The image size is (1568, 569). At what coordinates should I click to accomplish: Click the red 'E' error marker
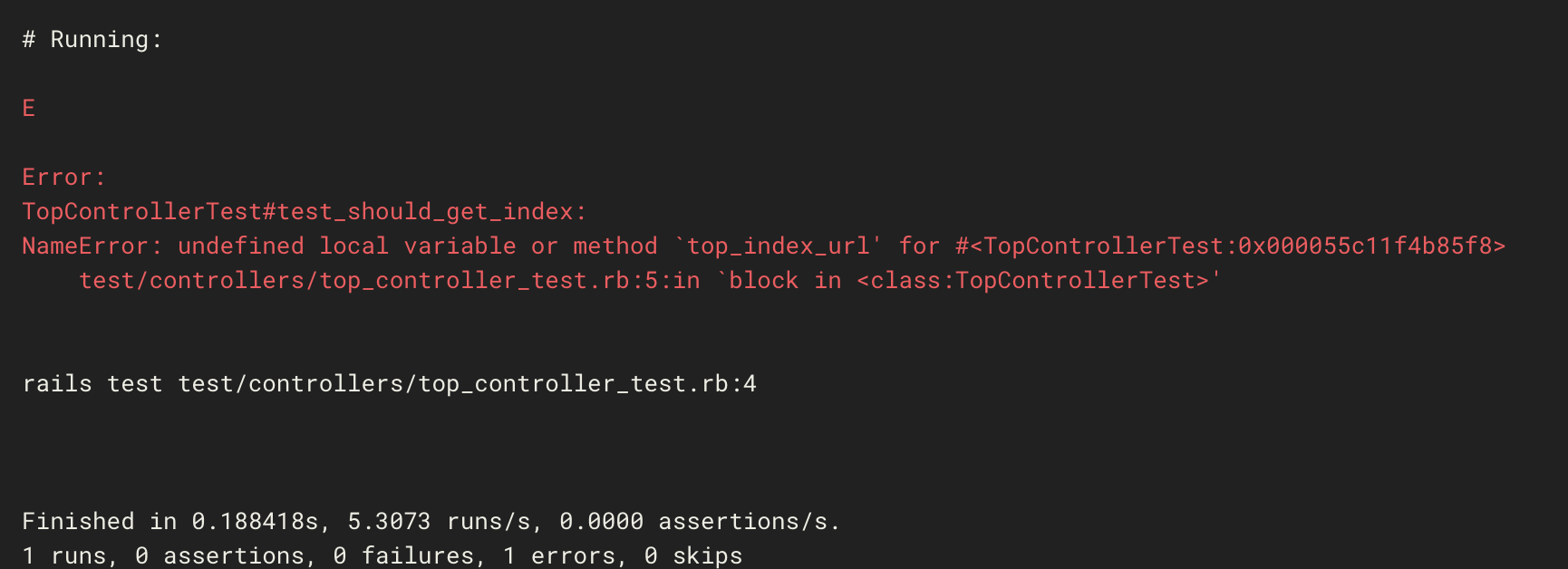click(x=29, y=109)
